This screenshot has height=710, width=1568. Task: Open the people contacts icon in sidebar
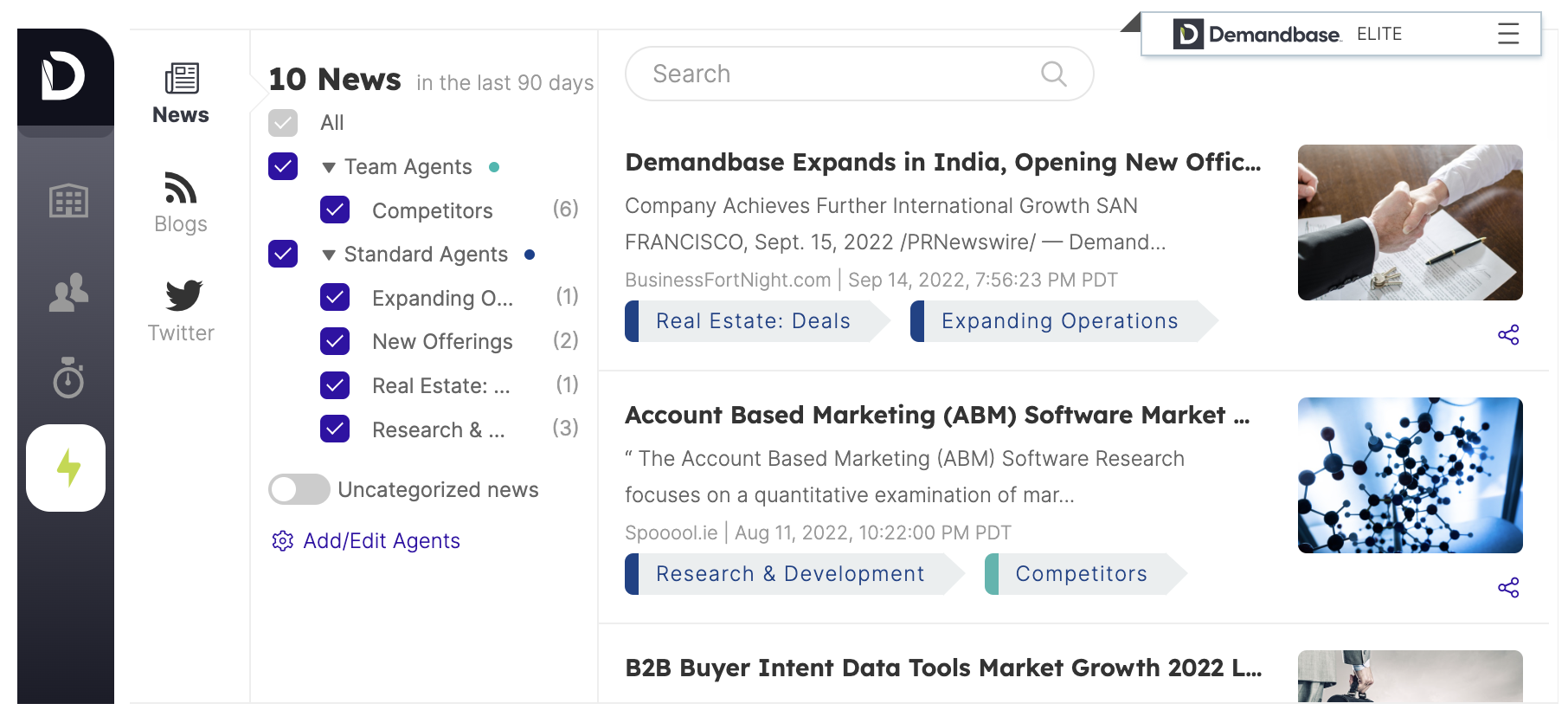point(68,292)
